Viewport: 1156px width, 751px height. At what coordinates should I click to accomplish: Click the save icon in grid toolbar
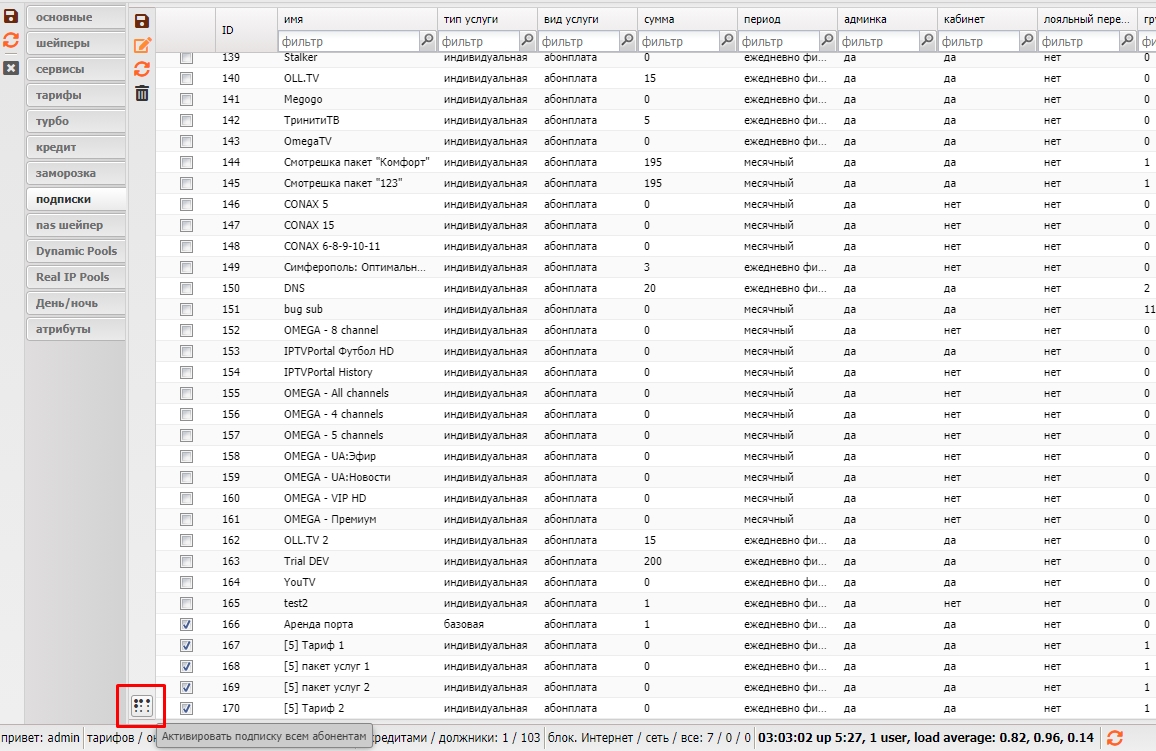(x=142, y=21)
